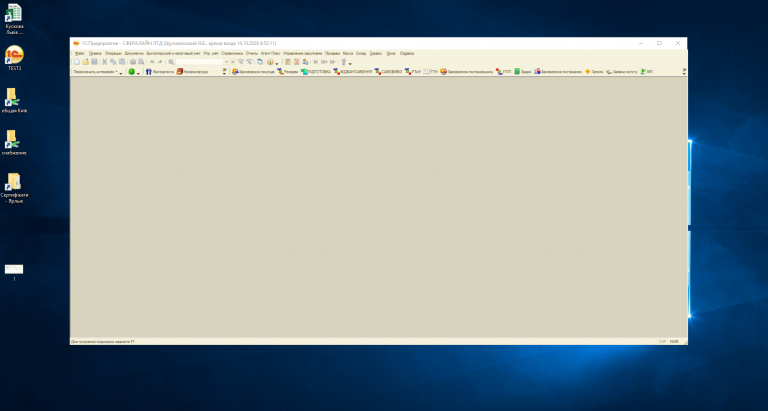Expand the overflow chevron after МП

tap(684, 72)
